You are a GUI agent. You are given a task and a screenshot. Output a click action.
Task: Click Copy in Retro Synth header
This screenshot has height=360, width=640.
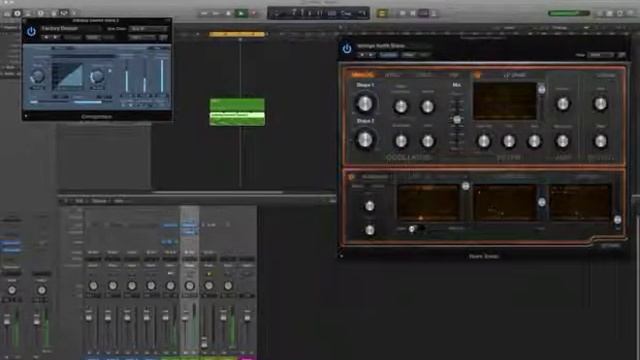pyautogui.click(x=408, y=55)
